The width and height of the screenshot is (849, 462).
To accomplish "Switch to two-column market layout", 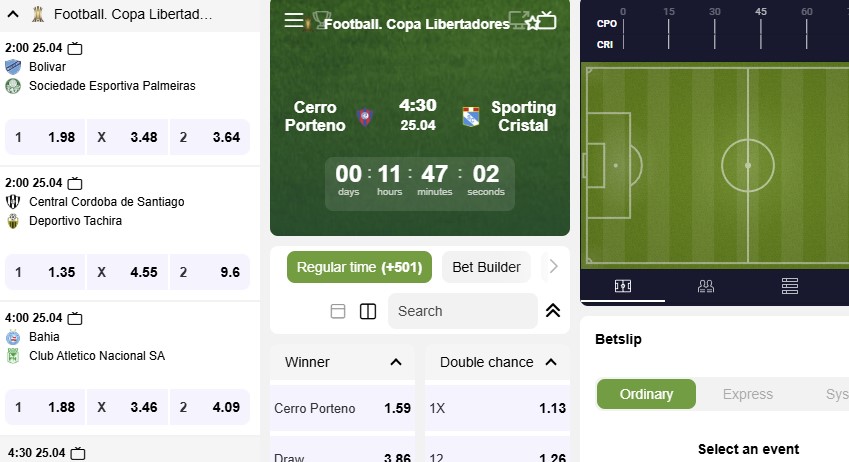I will click(368, 311).
